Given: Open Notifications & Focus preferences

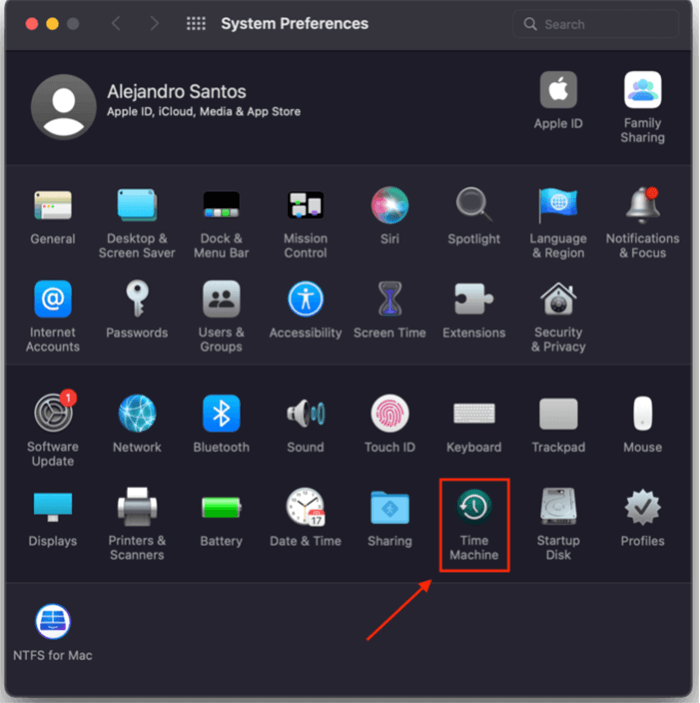Looking at the screenshot, I should (642, 206).
